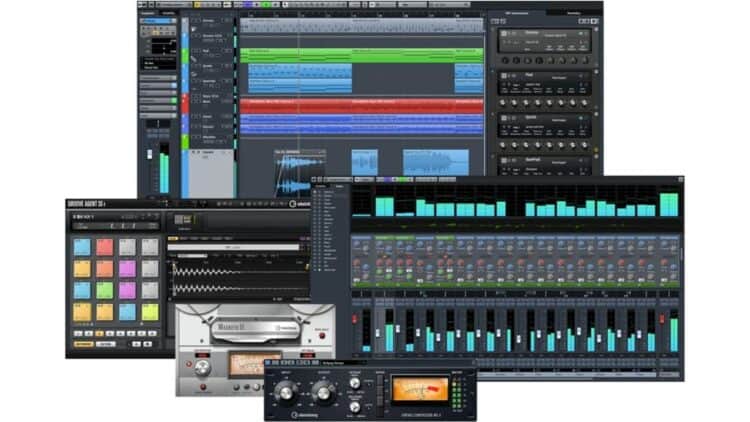750x422 pixels.
Task: Trigger the green pad in Groove Agent
Action: click(104, 290)
